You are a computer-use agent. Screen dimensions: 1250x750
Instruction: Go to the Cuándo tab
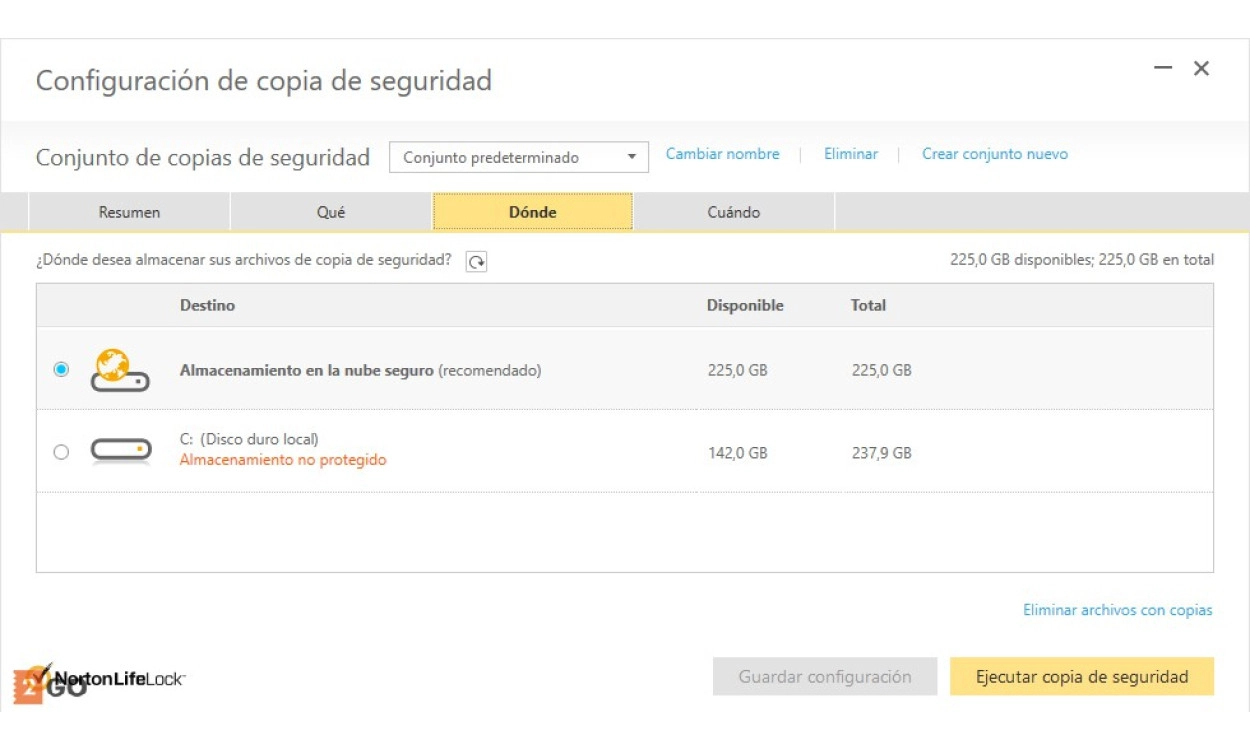coord(733,213)
